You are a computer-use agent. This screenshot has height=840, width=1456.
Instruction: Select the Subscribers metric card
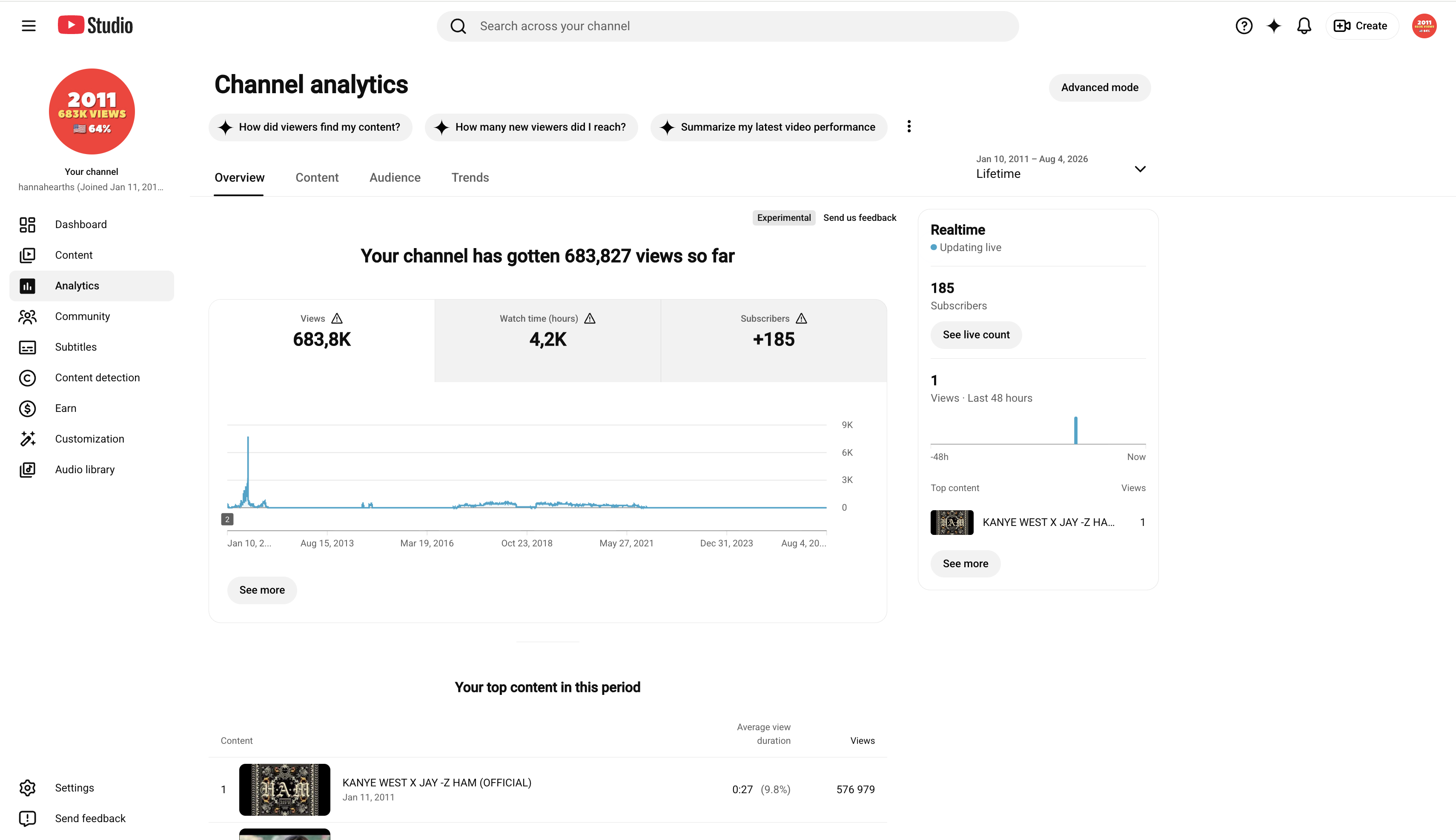coord(773,340)
